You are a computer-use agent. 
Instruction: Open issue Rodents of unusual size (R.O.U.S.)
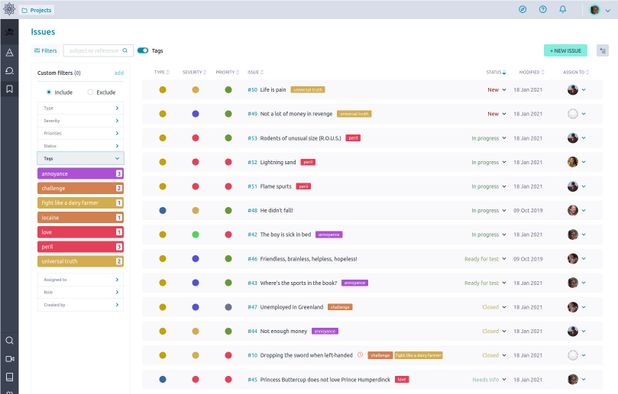(300, 138)
